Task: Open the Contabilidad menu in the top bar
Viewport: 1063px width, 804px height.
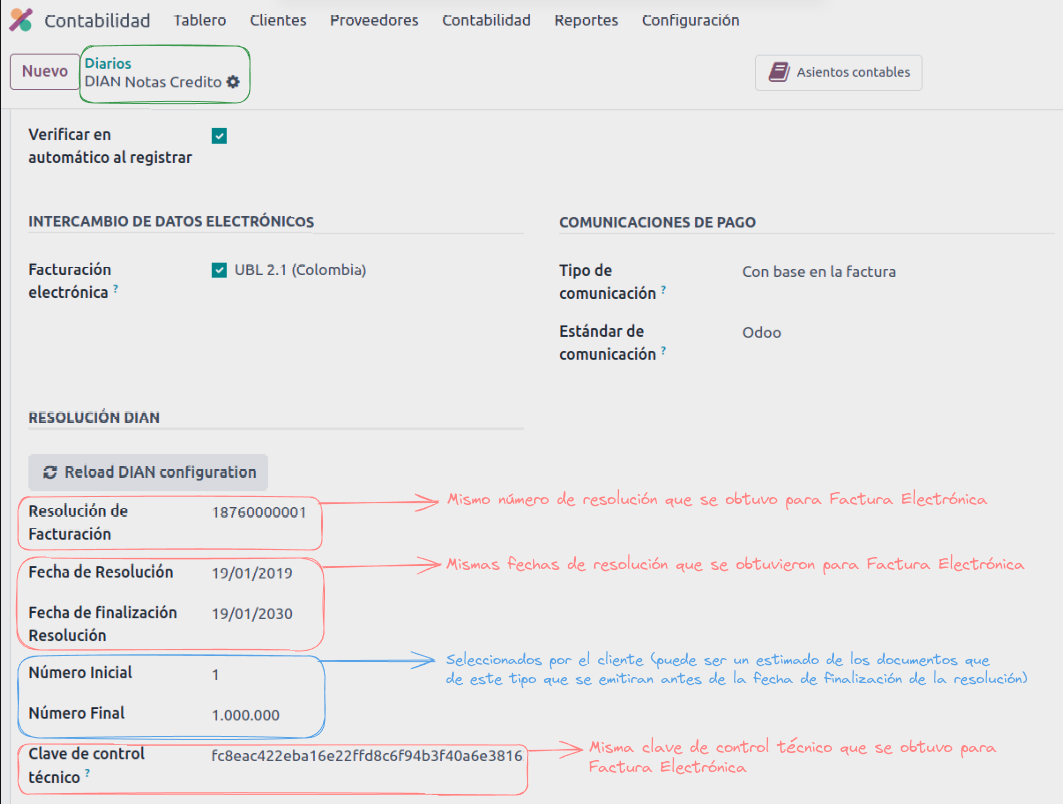Action: (486, 20)
